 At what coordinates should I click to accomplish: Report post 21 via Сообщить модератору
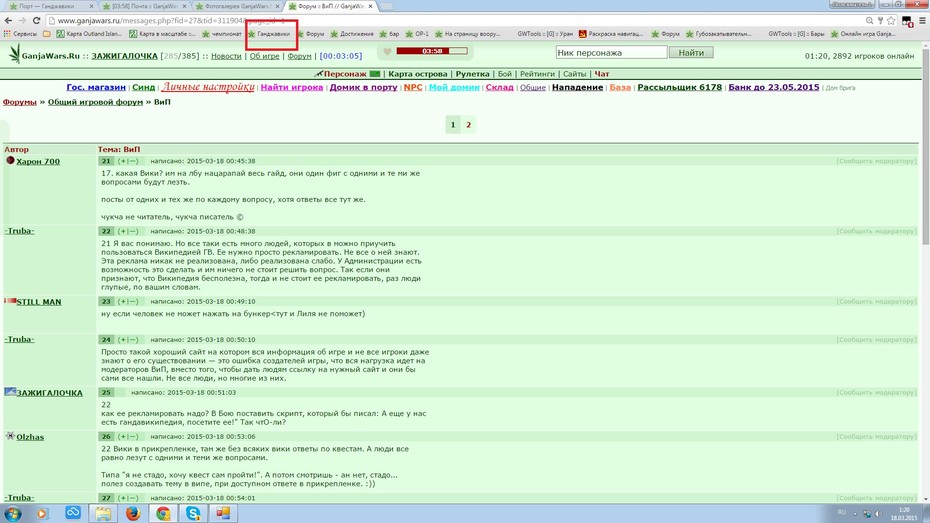coord(876,161)
